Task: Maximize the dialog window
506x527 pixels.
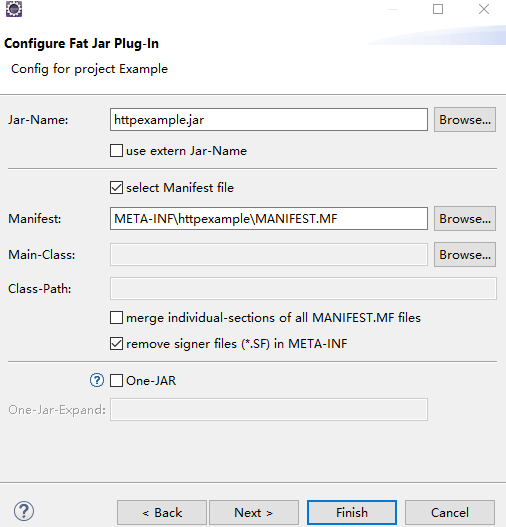Action: (437, 9)
